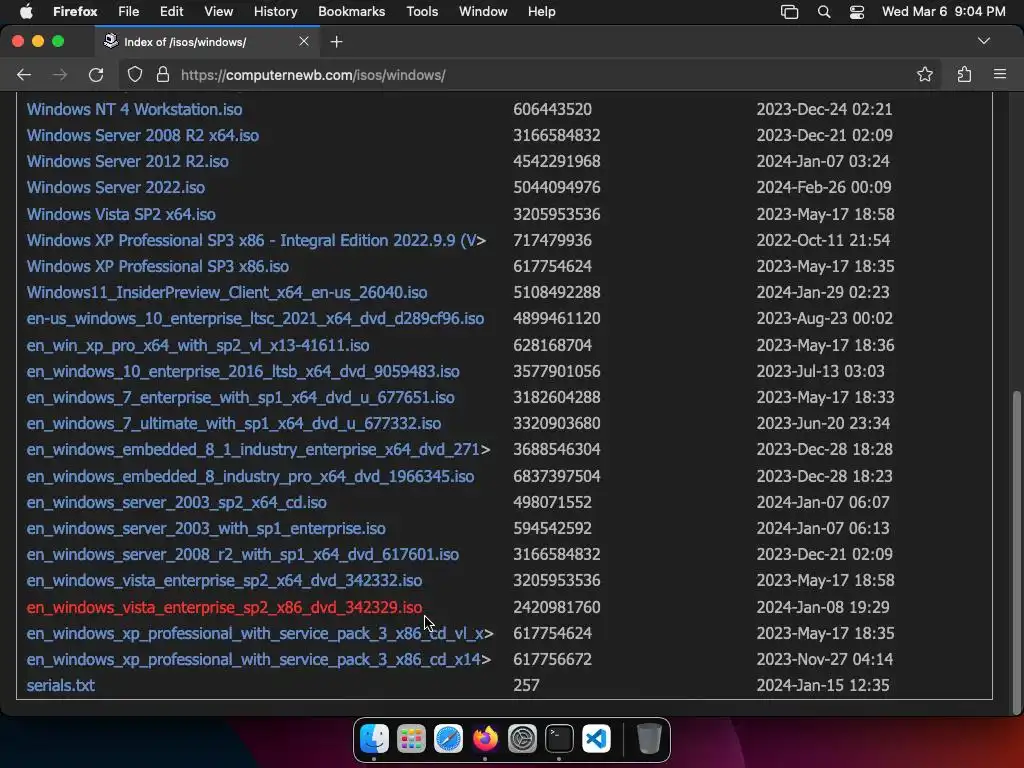Download en_windows_vista_enterprise_sp2_x86_dvd_342329.iso
The image size is (1024, 768).
[x=224, y=607]
